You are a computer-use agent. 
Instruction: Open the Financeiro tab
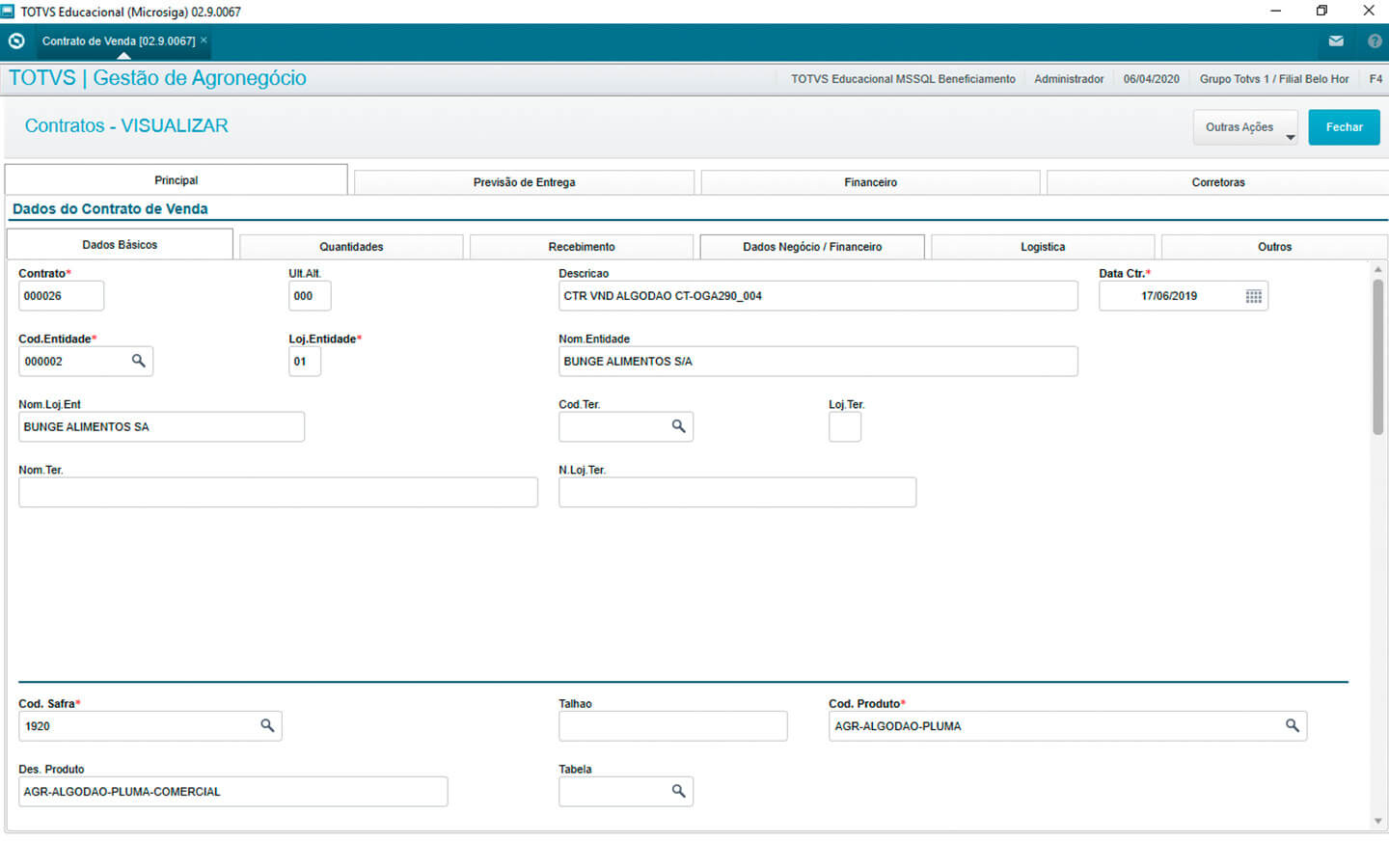tap(870, 182)
